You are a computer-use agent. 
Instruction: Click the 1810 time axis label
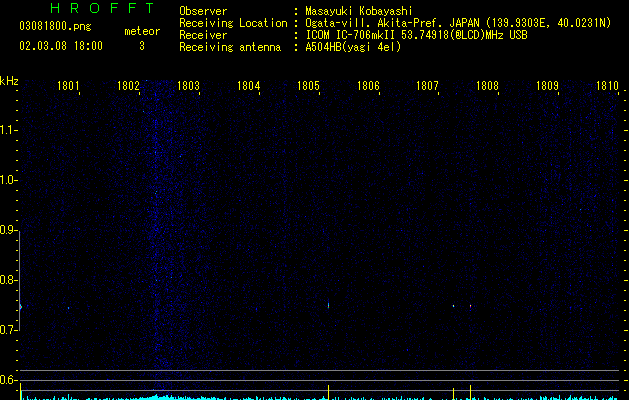pyautogui.click(x=607, y=86)
